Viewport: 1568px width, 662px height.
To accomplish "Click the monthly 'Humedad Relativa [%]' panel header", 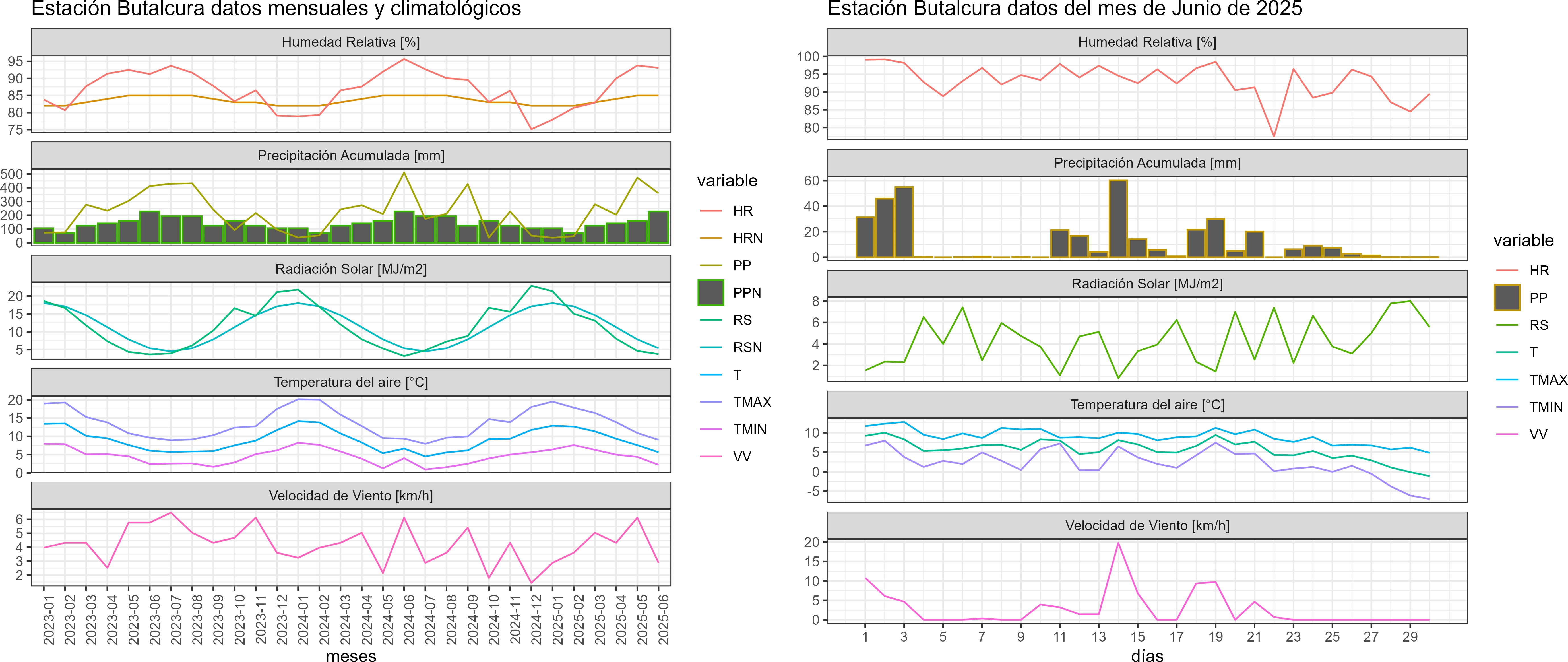I will (351, 42).
